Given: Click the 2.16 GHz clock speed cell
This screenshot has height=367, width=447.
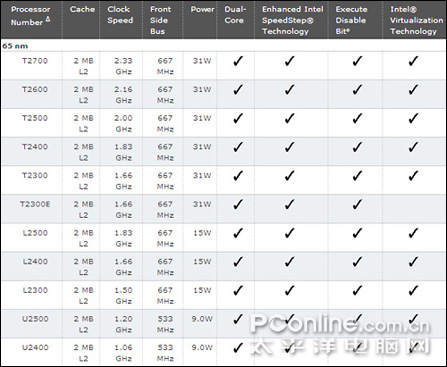Looking at the screenshot, I should 123,95.
